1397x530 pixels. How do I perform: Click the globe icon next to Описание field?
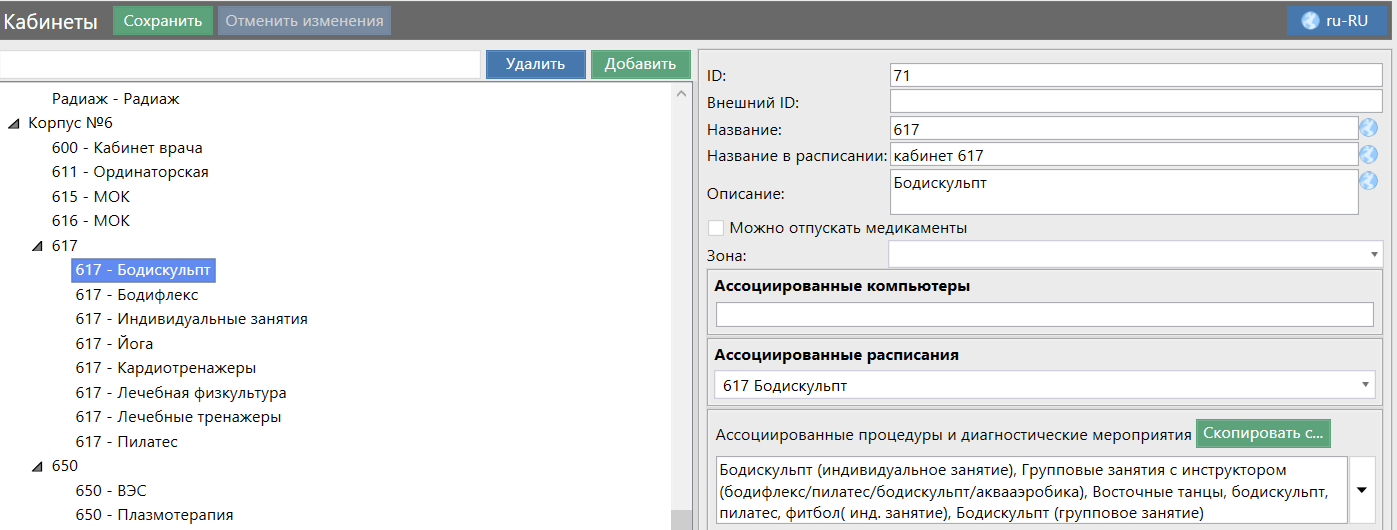[1368, 181]
